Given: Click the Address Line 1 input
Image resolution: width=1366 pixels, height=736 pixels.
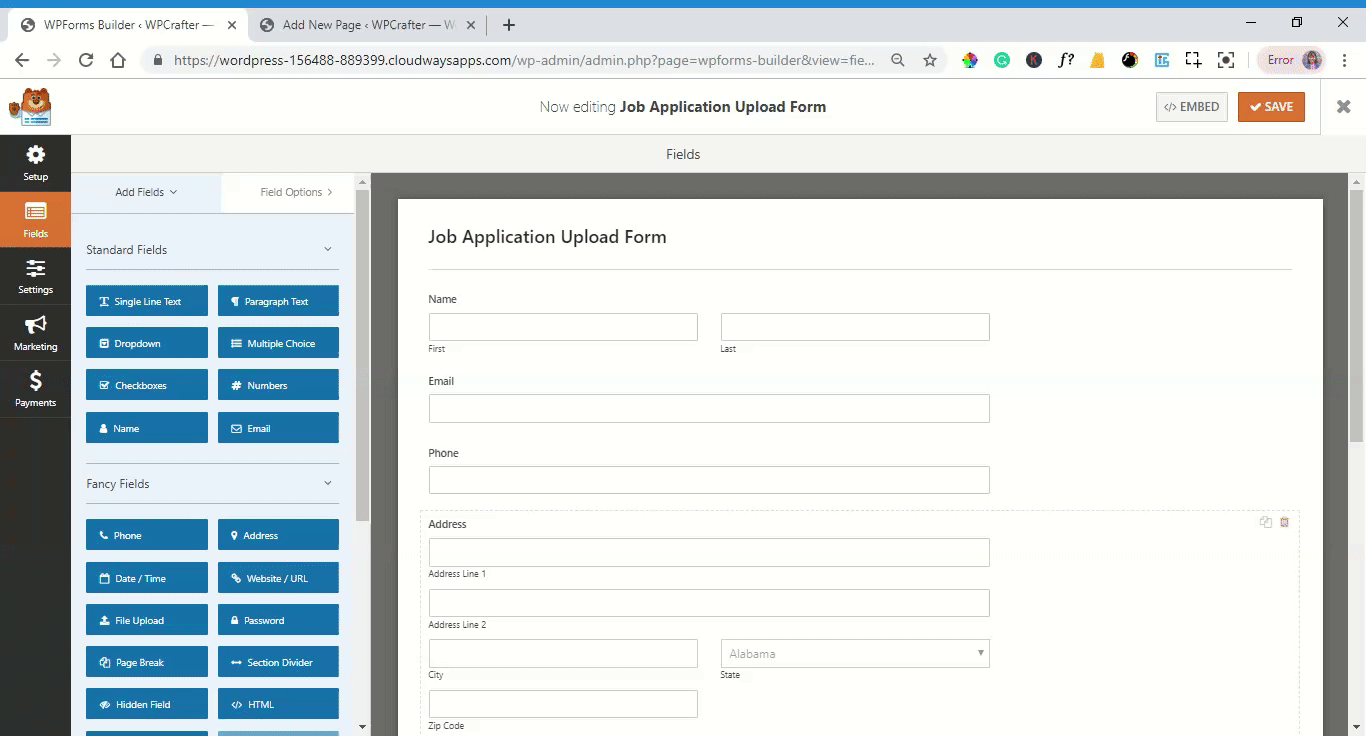Looking at the screenshot, I should [709, 552].
